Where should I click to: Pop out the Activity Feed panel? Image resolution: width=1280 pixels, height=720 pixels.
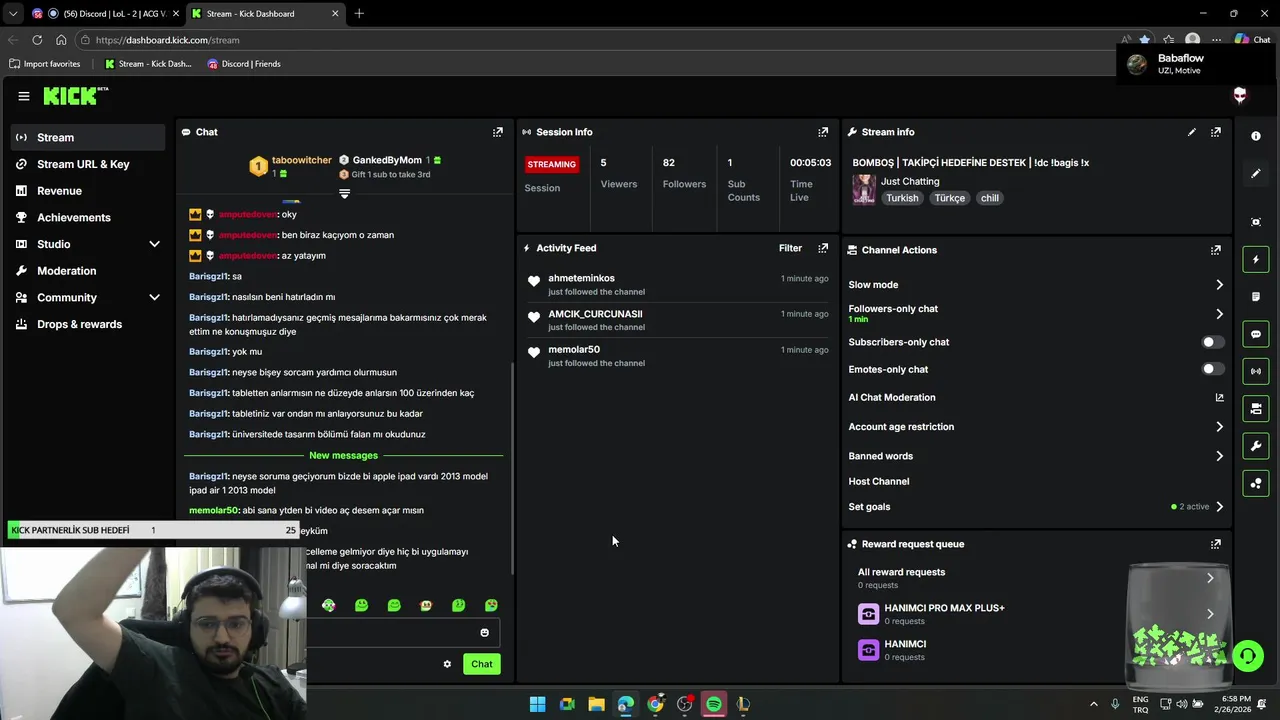point(823,248)
